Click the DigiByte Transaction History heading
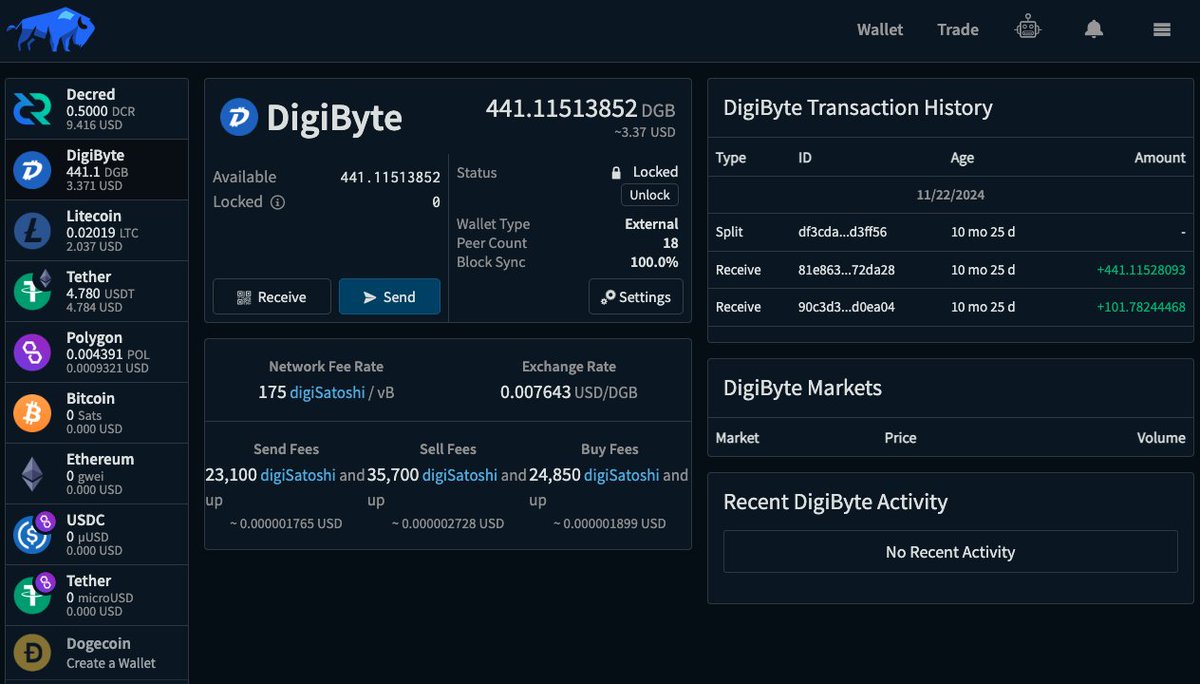The image size is (1200, 684). [858, 108]
